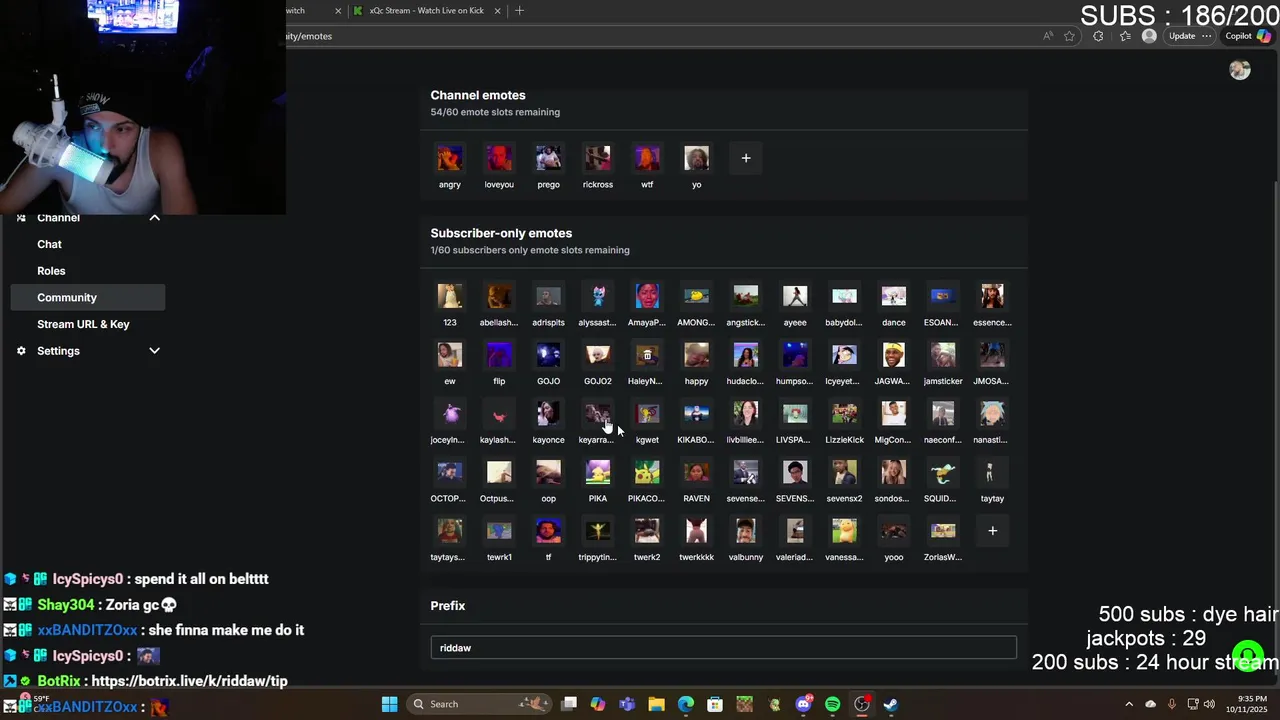Open the kgwet emote

click(647, 414)
